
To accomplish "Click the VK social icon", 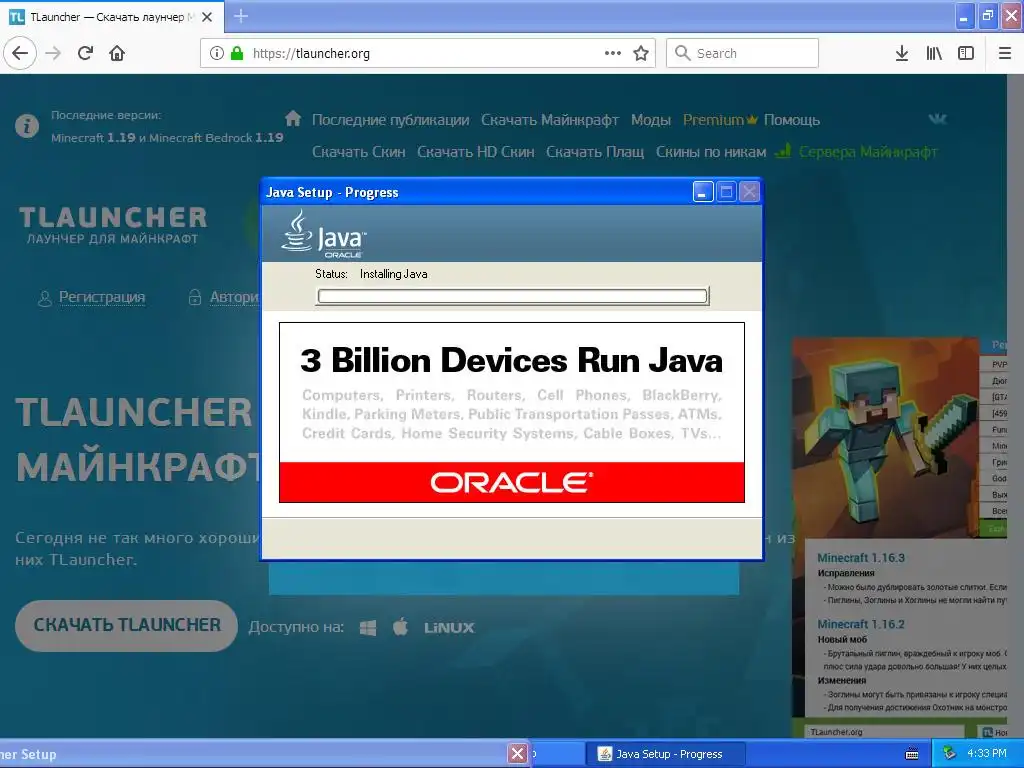I will (937, 119).
